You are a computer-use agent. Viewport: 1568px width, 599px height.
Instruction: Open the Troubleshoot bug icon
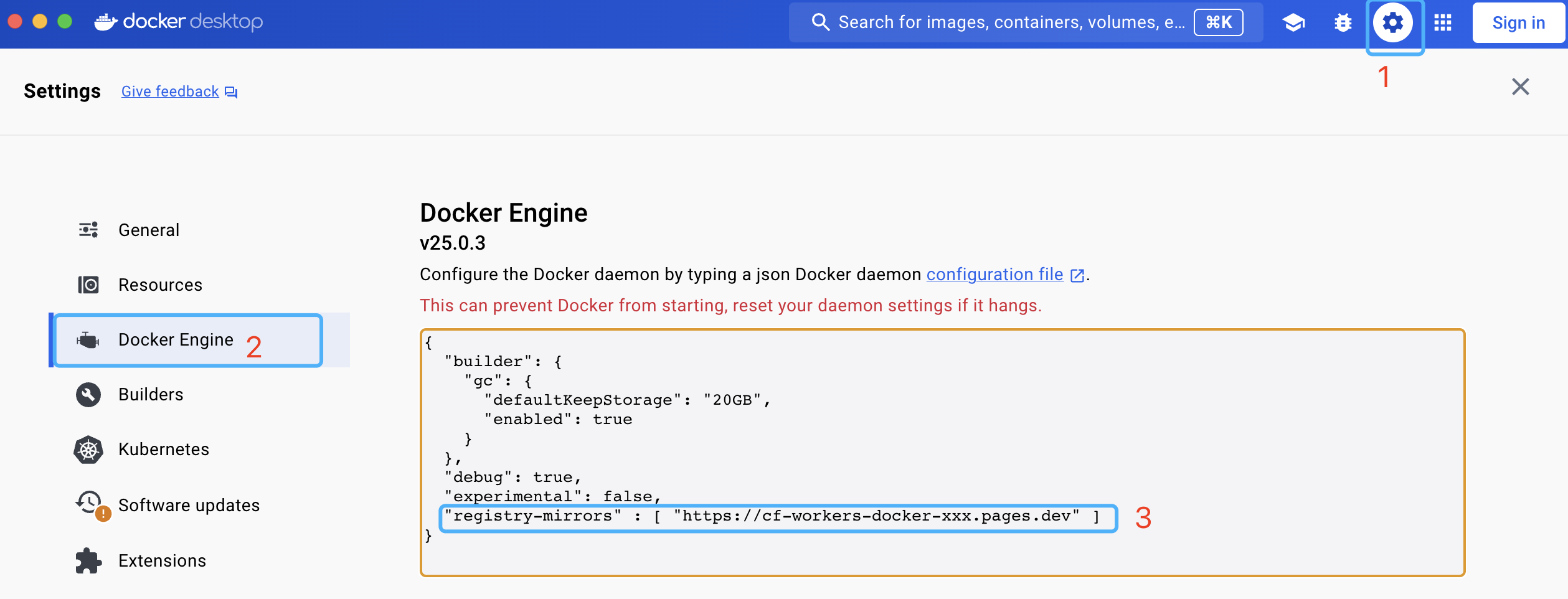click(x=1343, y=23)
